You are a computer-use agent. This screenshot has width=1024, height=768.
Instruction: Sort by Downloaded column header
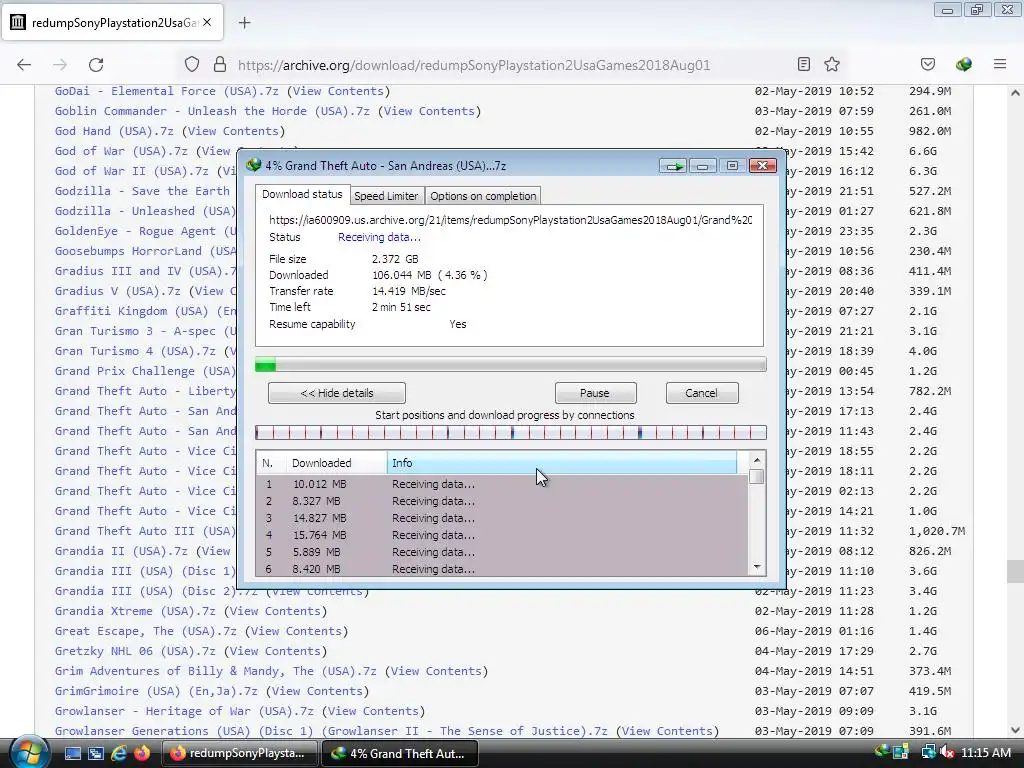[x=335, y=463]
